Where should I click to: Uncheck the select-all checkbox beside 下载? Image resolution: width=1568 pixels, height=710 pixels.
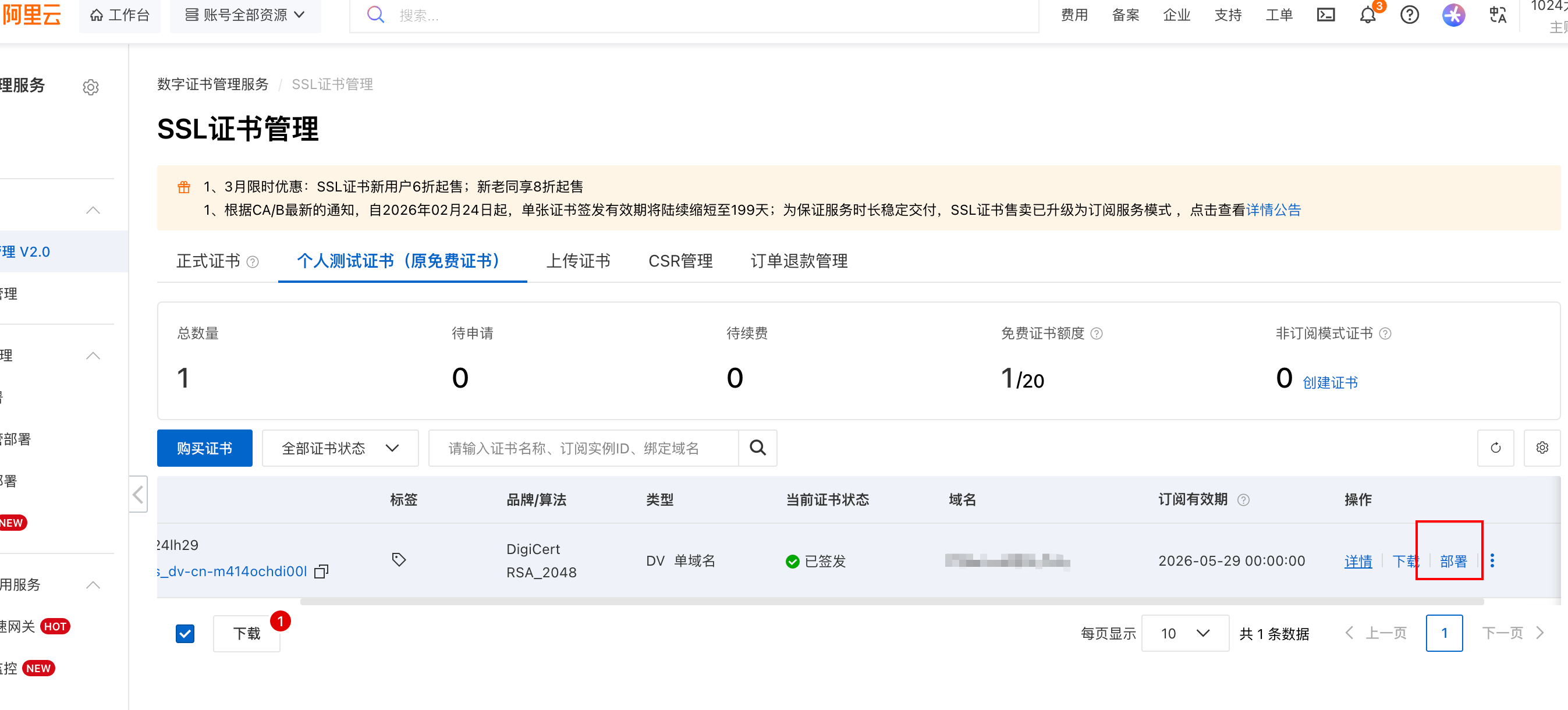point(185,633)
